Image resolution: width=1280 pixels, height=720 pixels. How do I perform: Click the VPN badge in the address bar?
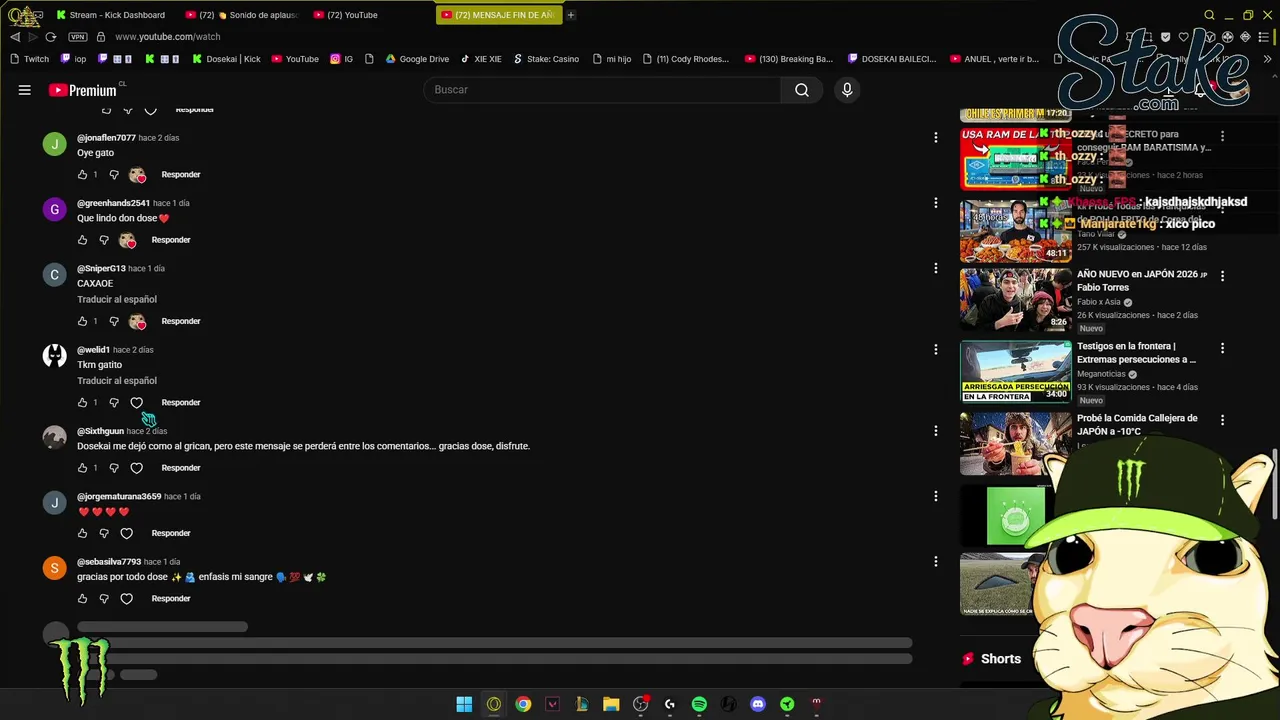click(78, 37)
